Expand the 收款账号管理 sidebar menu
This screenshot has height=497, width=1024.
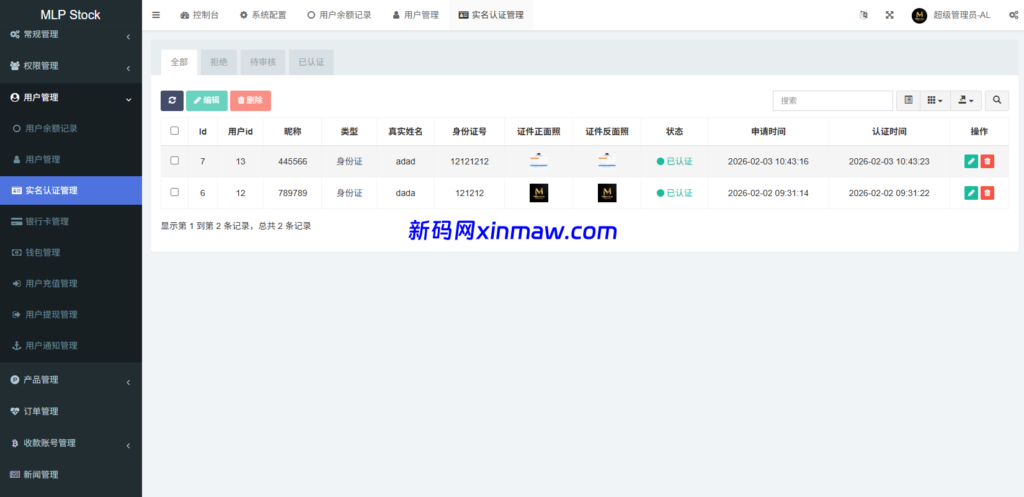tap(71, 443)
